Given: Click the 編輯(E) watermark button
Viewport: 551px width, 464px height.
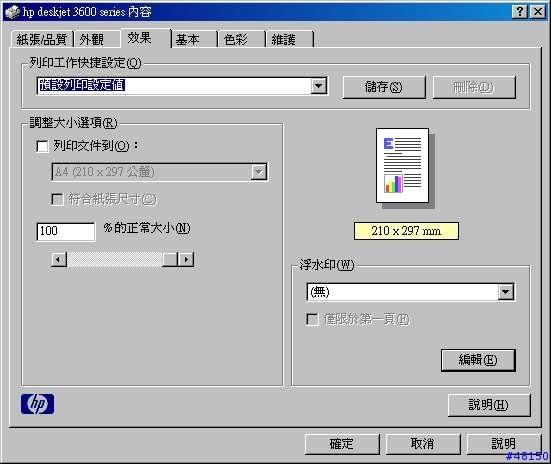Looking at the screenshot, I should pos(478,360).
